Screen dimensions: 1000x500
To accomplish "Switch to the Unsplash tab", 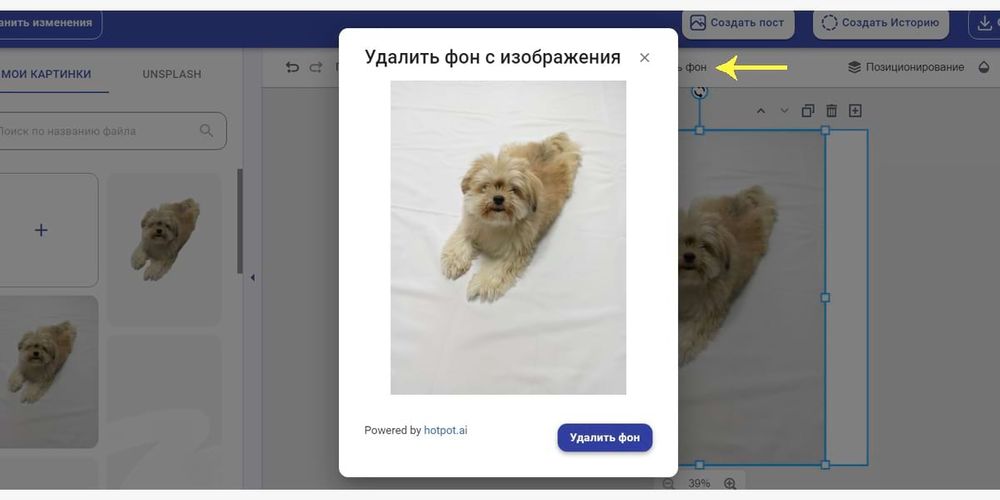I will (171, 74).
